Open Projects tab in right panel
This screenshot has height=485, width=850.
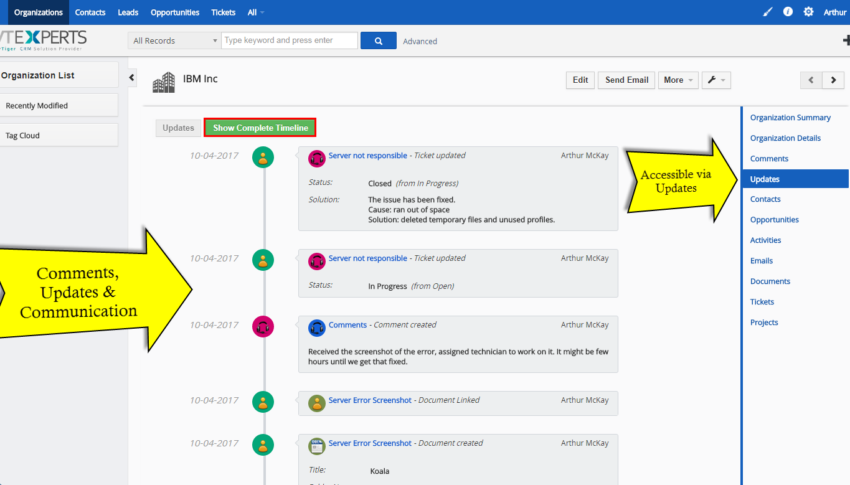764,322
